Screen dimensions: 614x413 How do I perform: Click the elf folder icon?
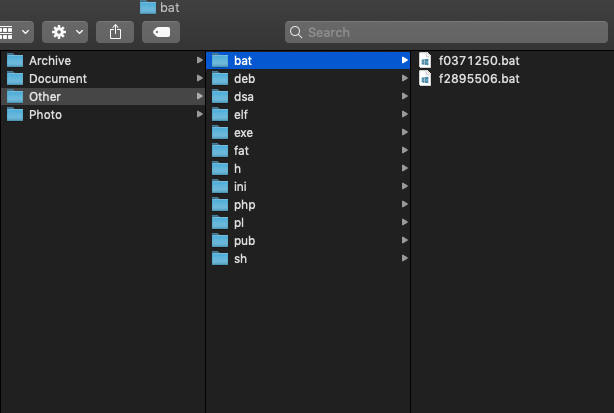point(220,114)
